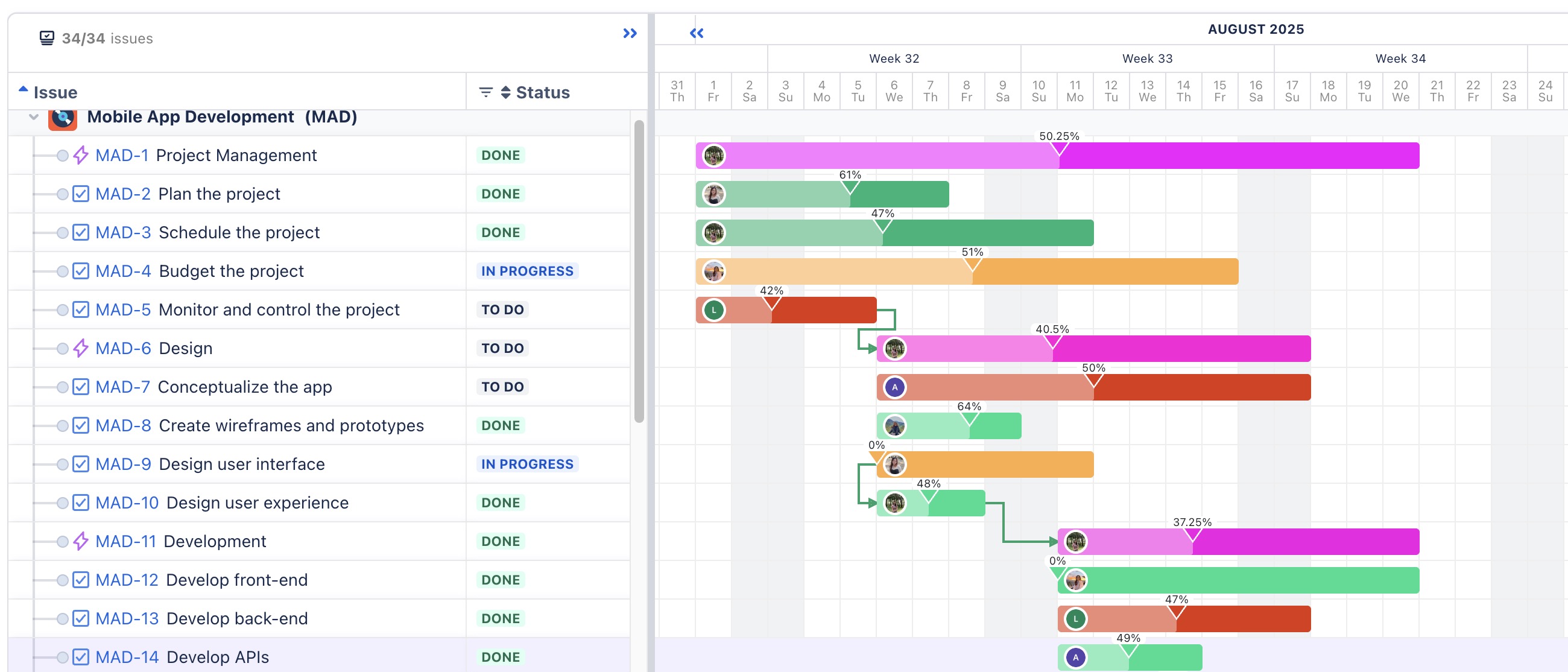Click the A avatar on Develop APIs bar
The width and height of the screenshot is (1568, 672).
[x=1075, y=658]
